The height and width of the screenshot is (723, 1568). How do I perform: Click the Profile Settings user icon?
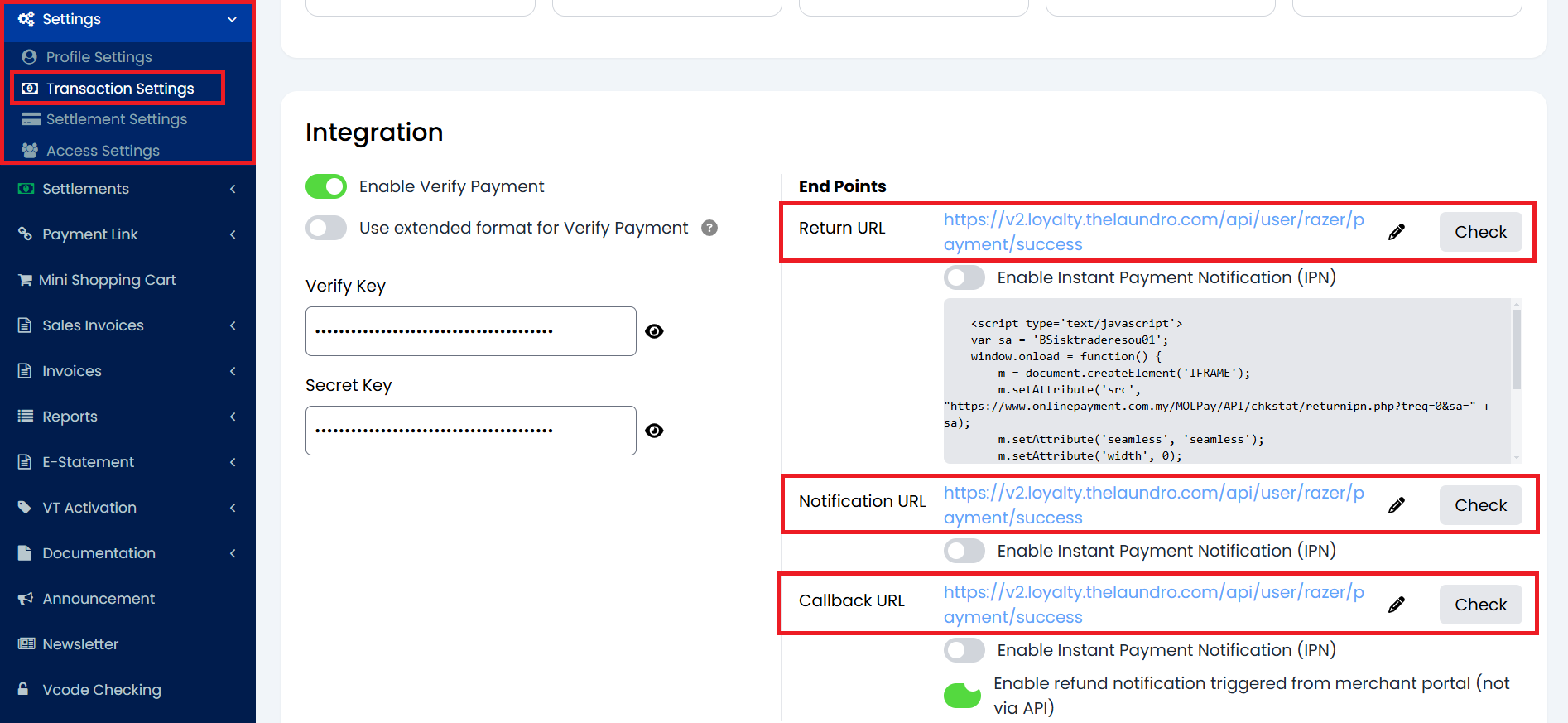(30, 57)
